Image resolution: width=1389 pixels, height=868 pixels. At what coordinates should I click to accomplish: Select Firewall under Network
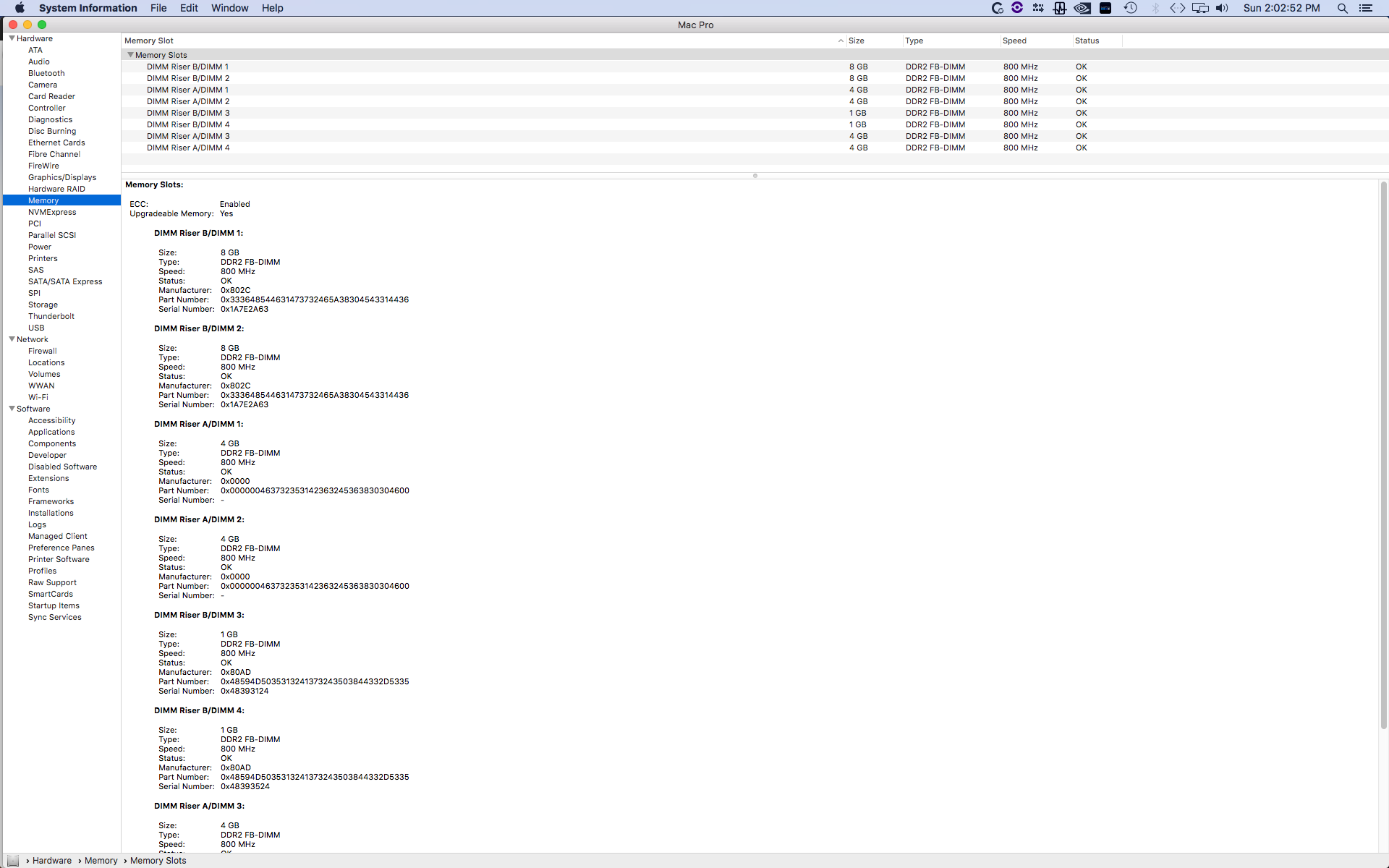pos(42,351)
